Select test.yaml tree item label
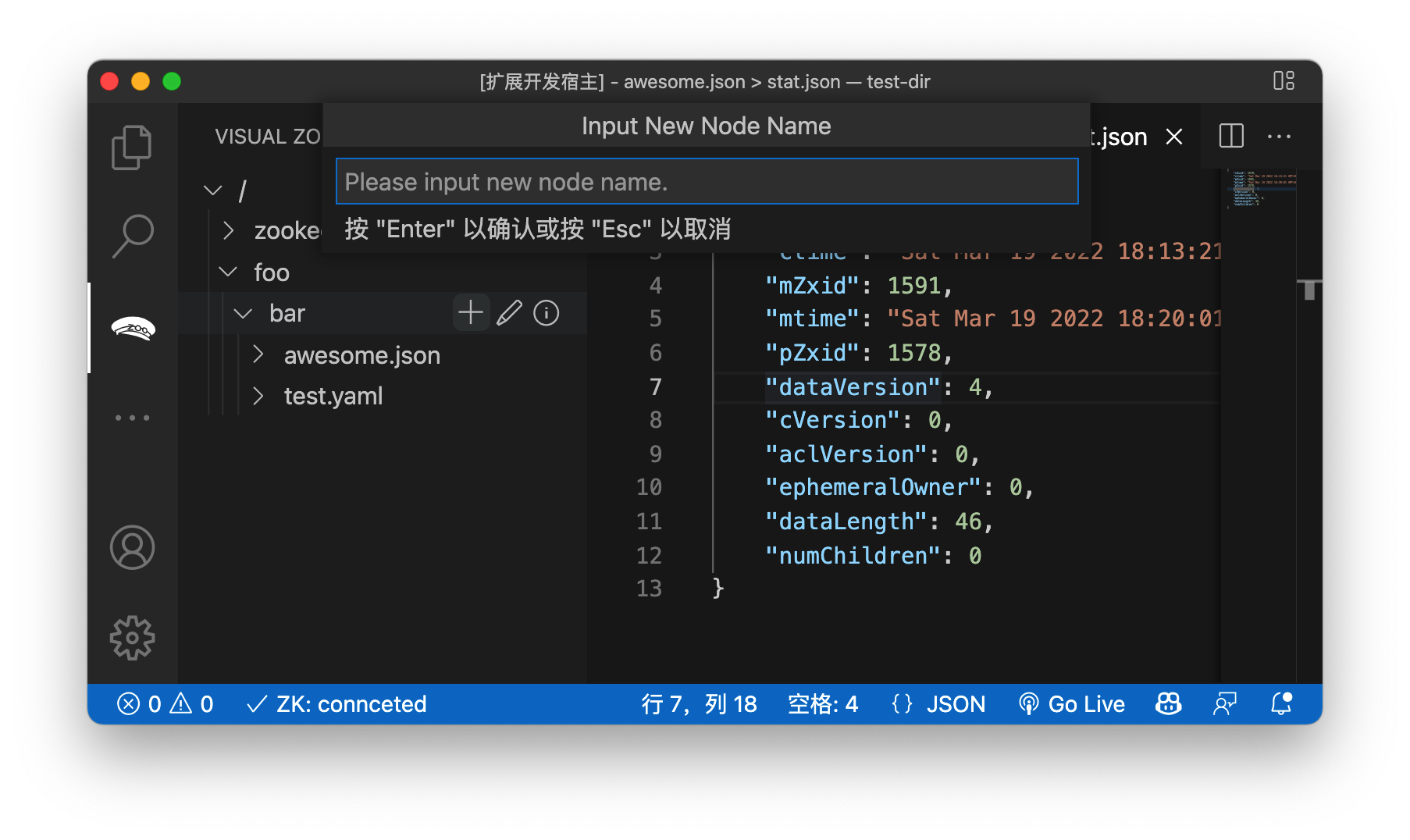This screenshot has height=840, width=1410. coord(333,396)
